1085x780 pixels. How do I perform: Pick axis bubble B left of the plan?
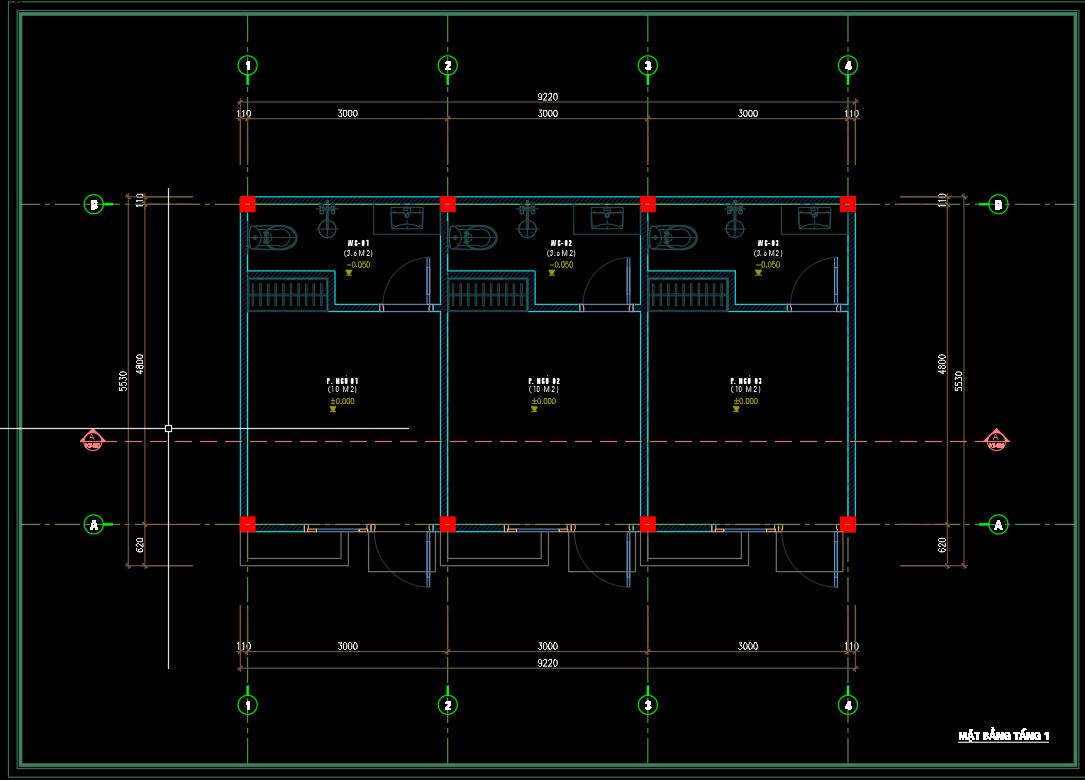(93, 204)
